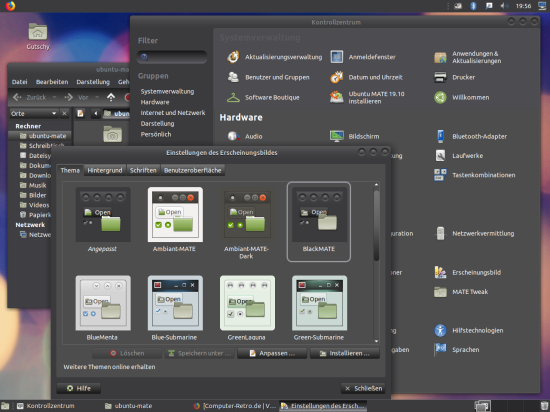Viewport: 550px width, 412px height.
Task: Open Zurück history dropdown arrow
Action: (x=54, y=97)
